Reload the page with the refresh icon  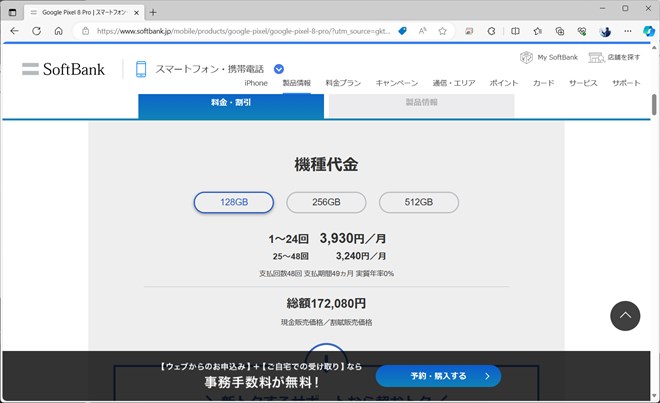[37, 31]
